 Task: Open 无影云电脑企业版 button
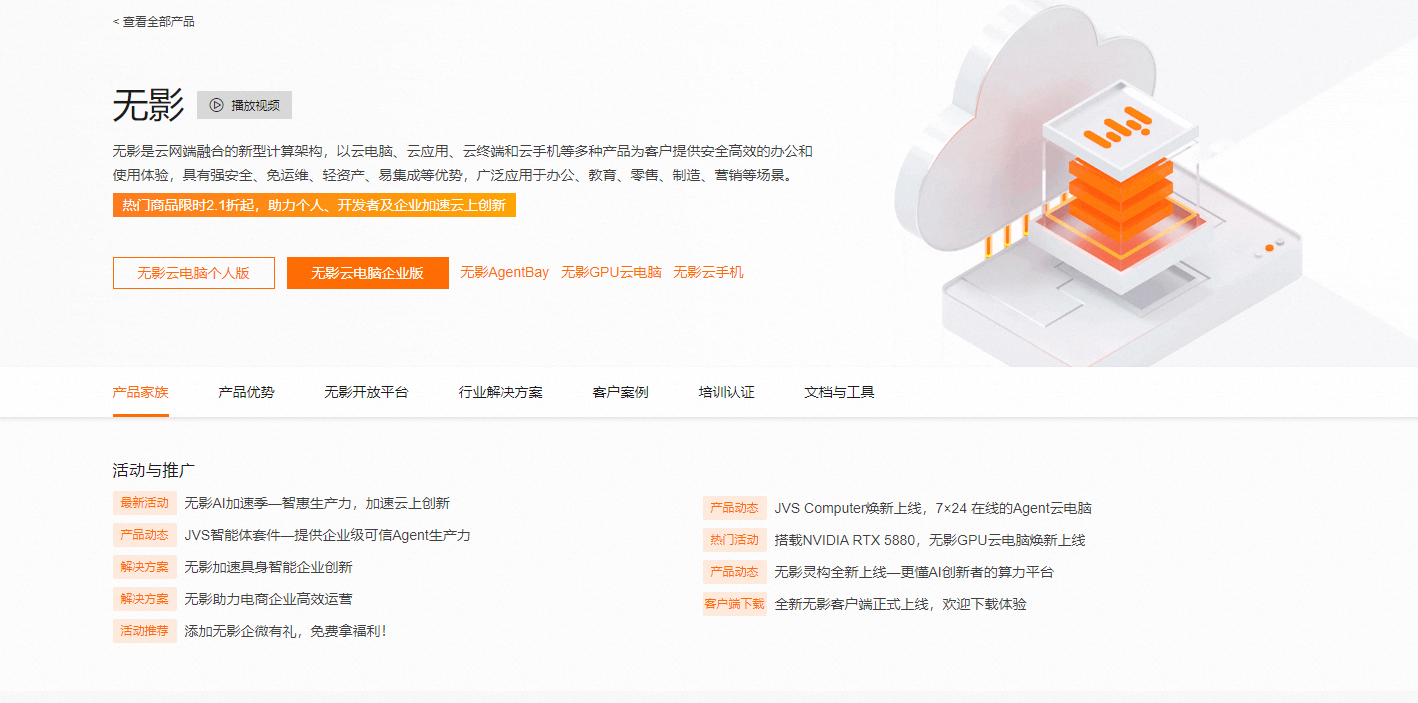[367, 273]
